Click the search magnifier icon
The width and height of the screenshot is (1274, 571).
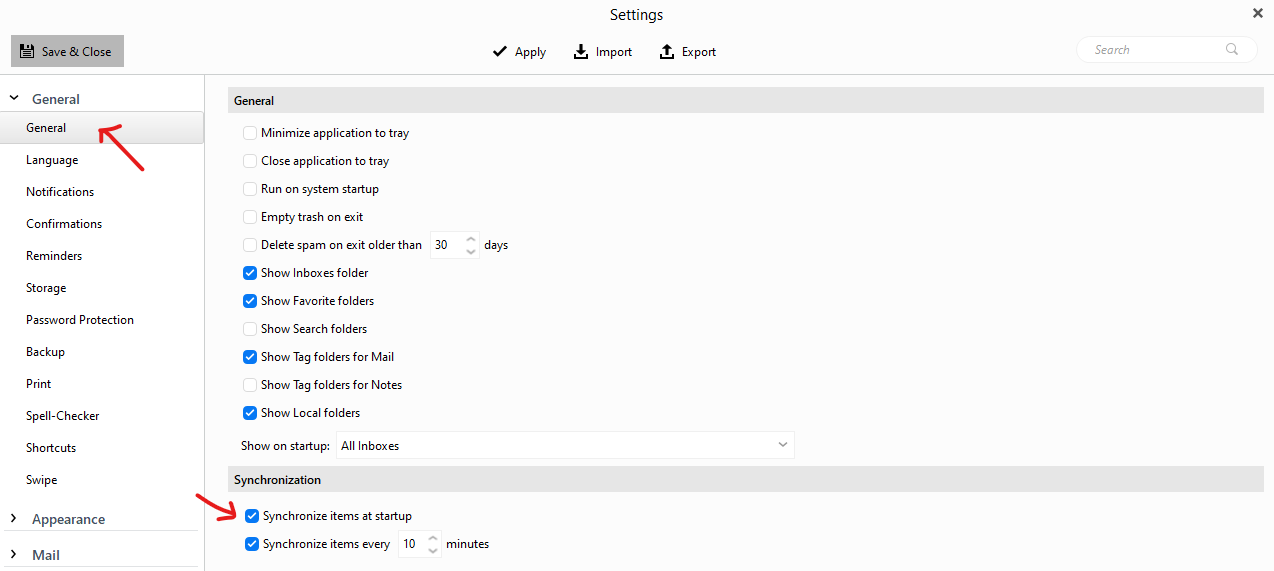tap(1232, 49)
